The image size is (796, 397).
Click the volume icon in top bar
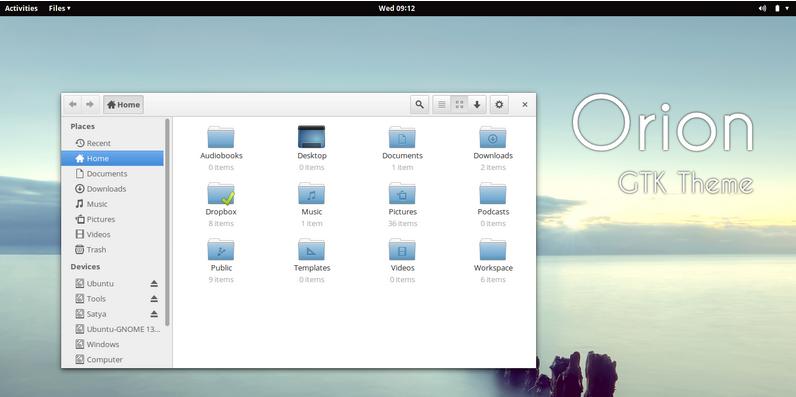click(x=762, y=8)
